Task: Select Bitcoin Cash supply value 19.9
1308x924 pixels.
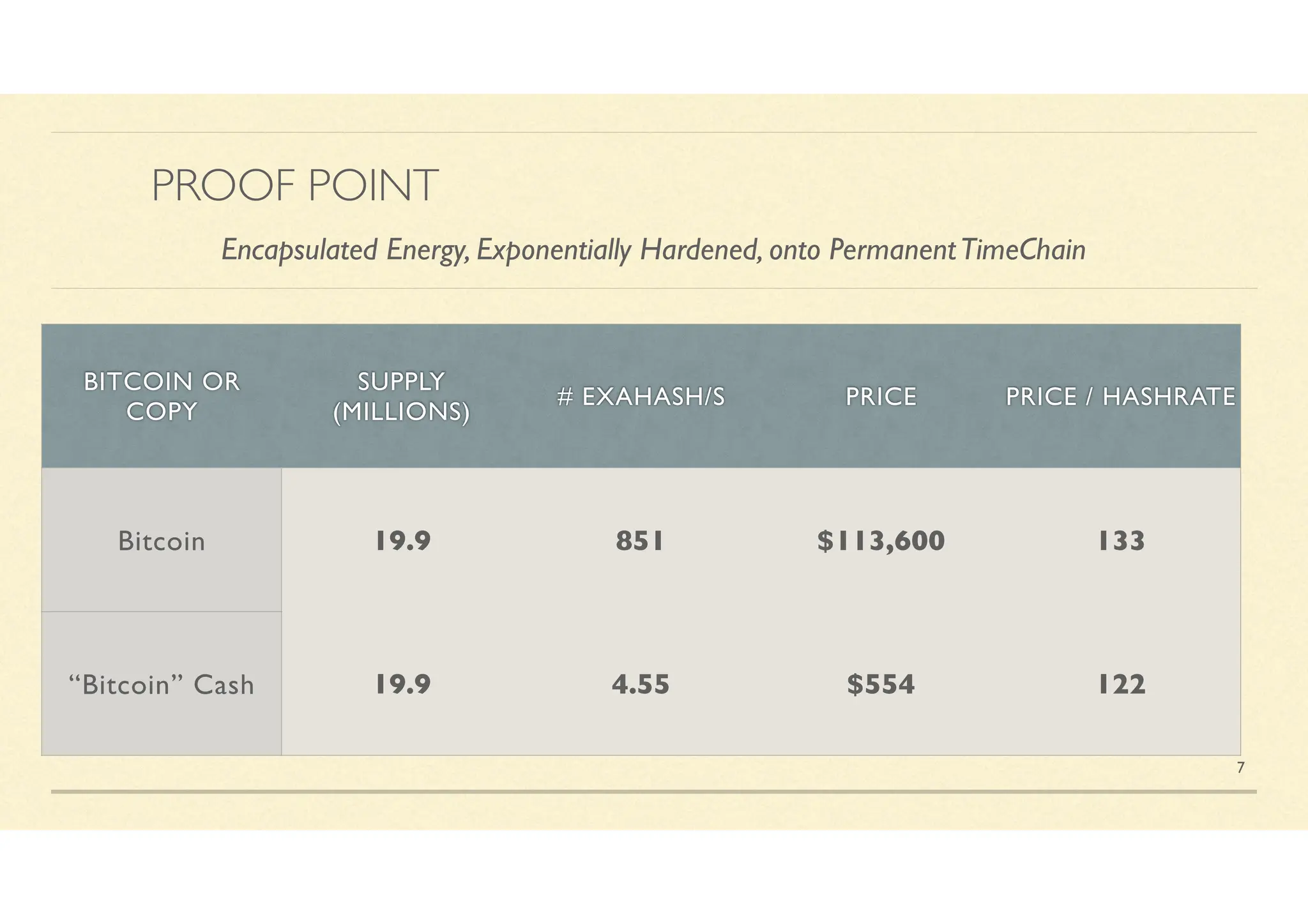Action: tap(402, 685)
